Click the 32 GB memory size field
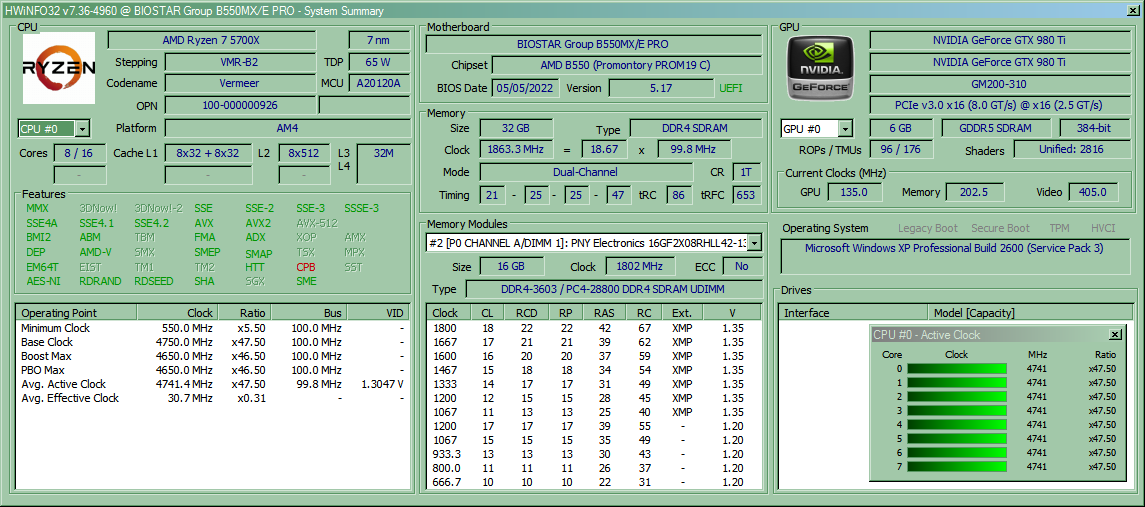1145x507 pixels. click(x=516, y=128)
